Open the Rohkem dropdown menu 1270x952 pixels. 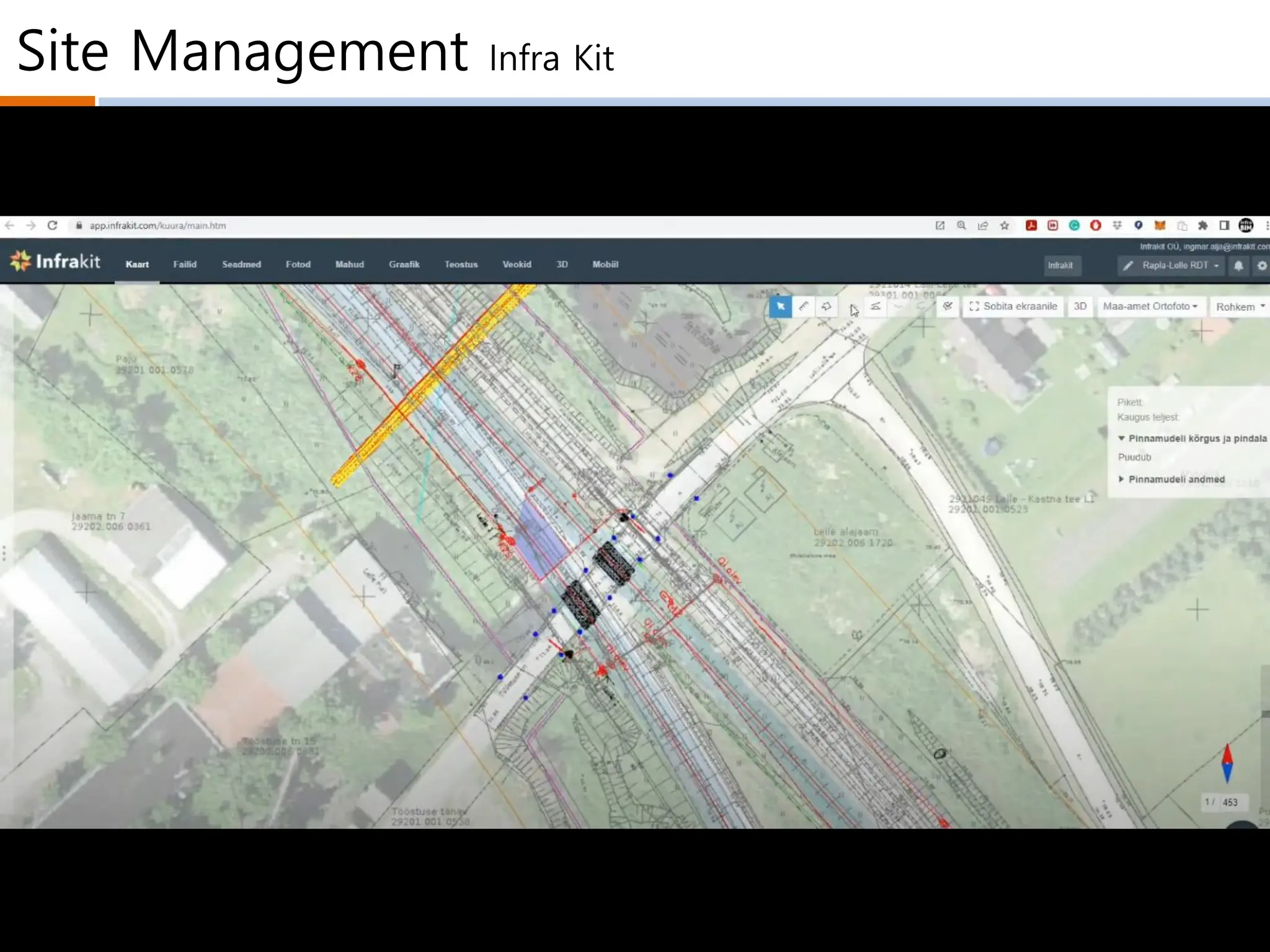(1240, 307)
